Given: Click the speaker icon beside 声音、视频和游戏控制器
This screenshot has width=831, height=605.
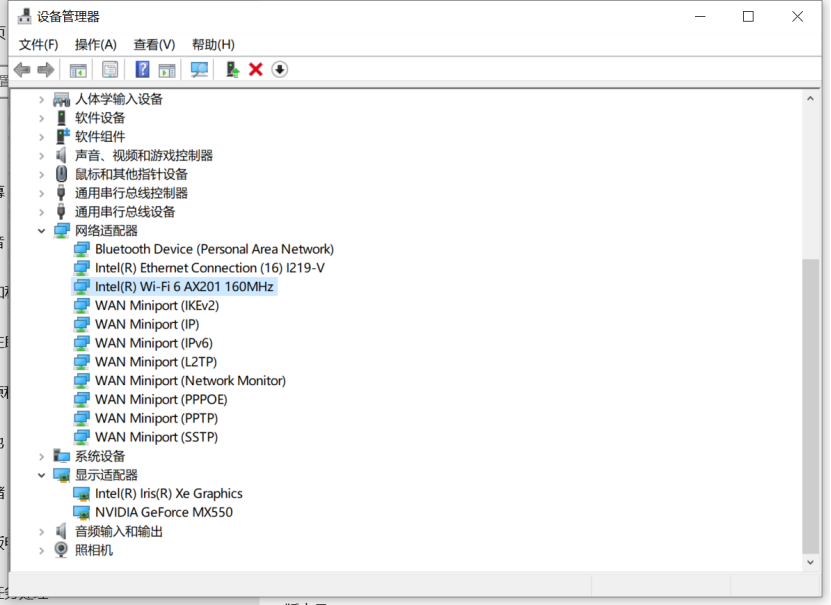Looking at the screenshot, I should coord(61,155).
